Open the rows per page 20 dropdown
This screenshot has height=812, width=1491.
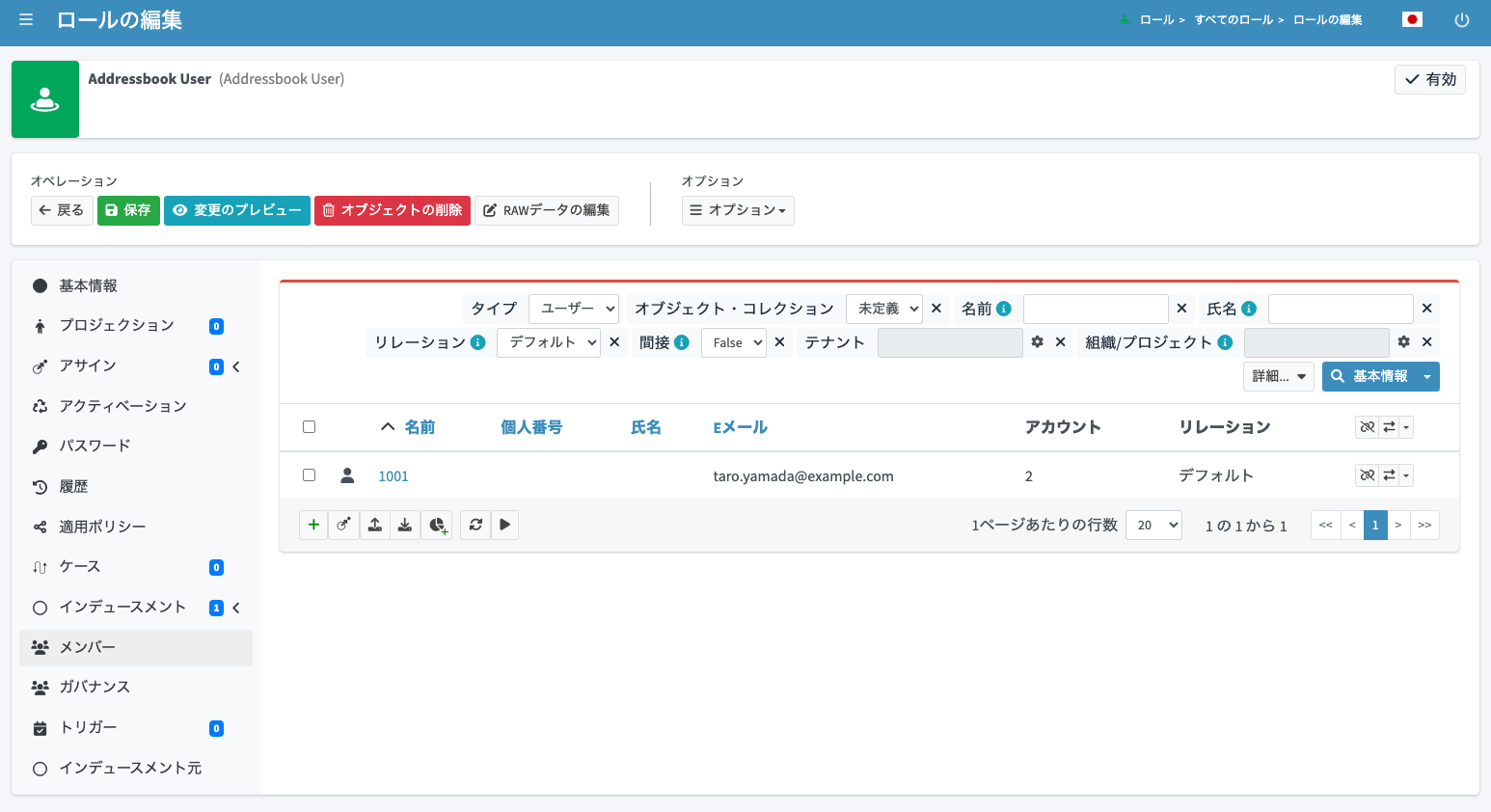[x=1153, y=525]
